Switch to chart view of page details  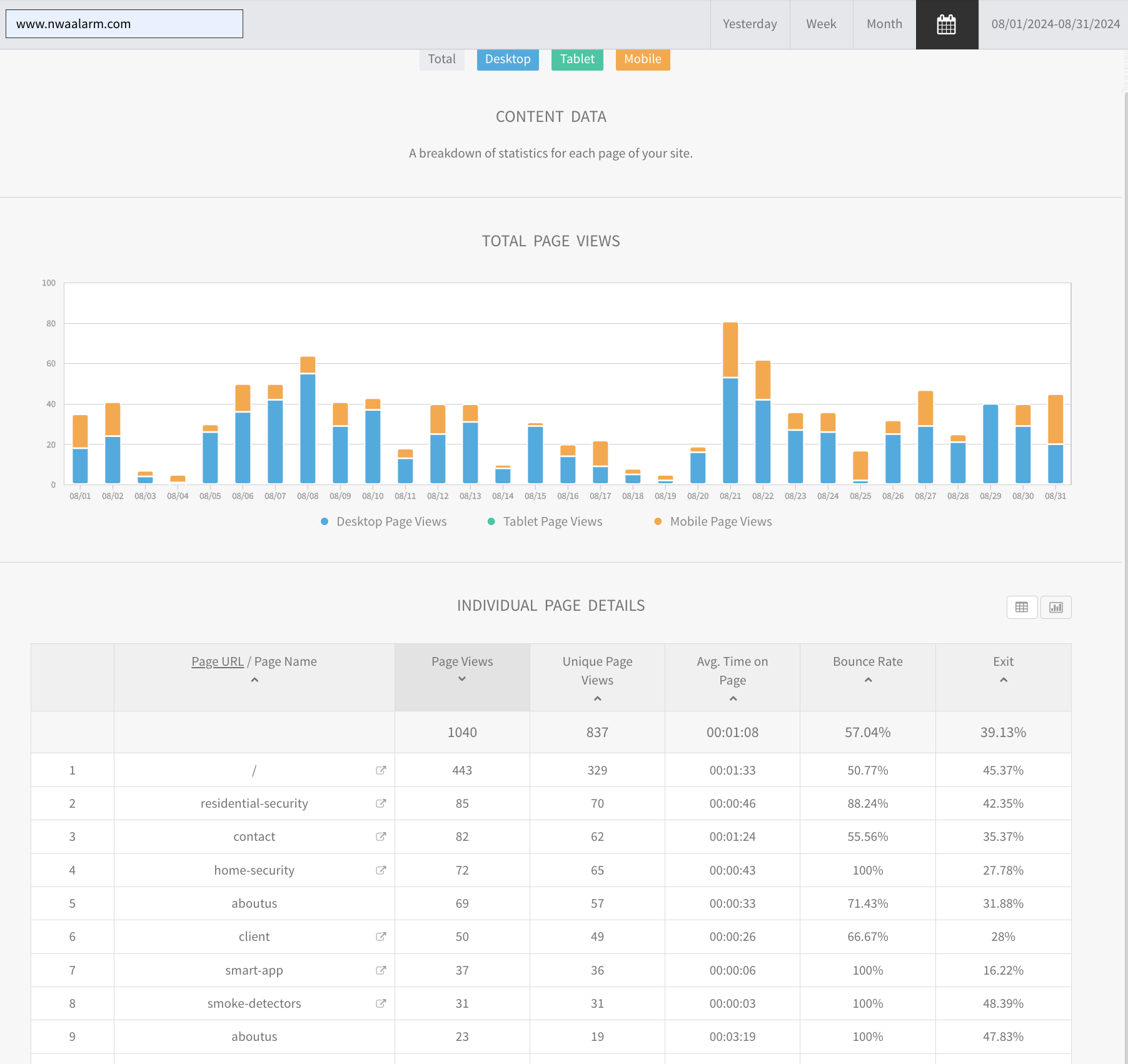1055,607
